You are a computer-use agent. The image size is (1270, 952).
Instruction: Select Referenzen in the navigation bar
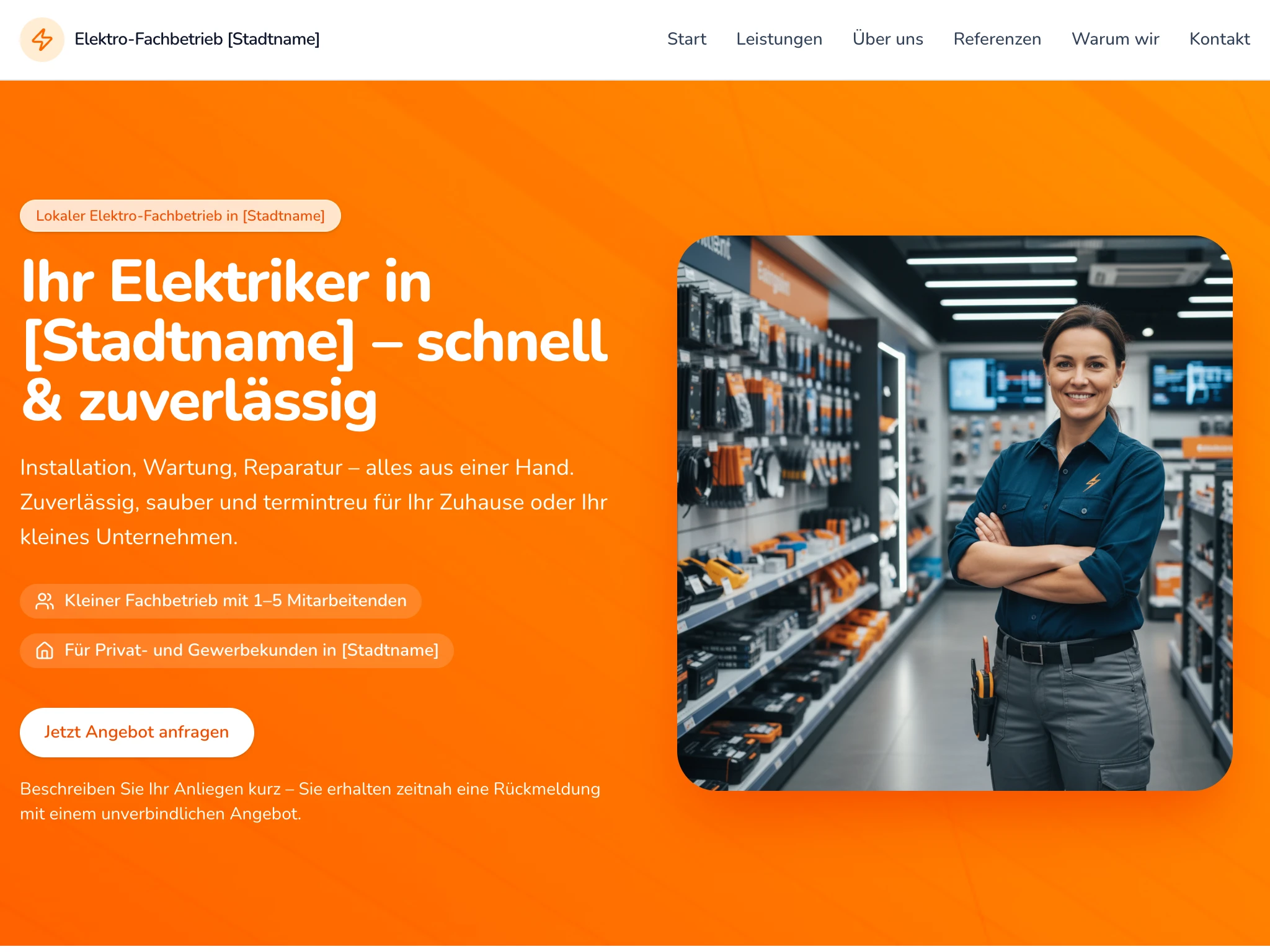click(997, 39)
